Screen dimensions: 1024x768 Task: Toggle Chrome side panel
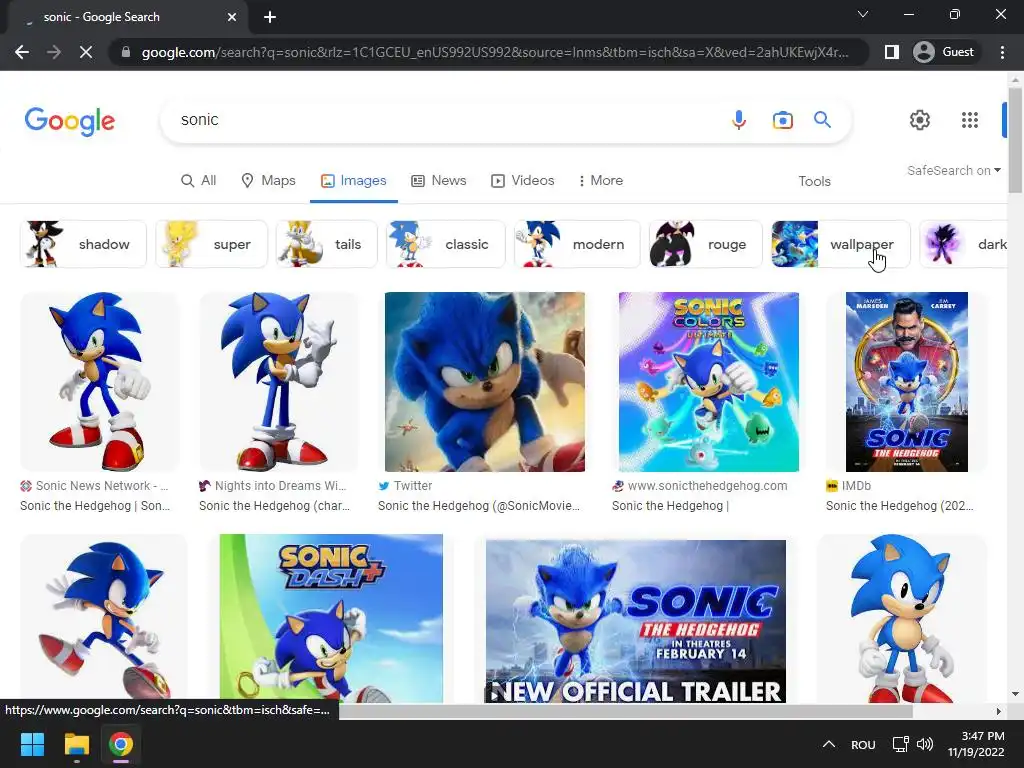tap(891, 52)
